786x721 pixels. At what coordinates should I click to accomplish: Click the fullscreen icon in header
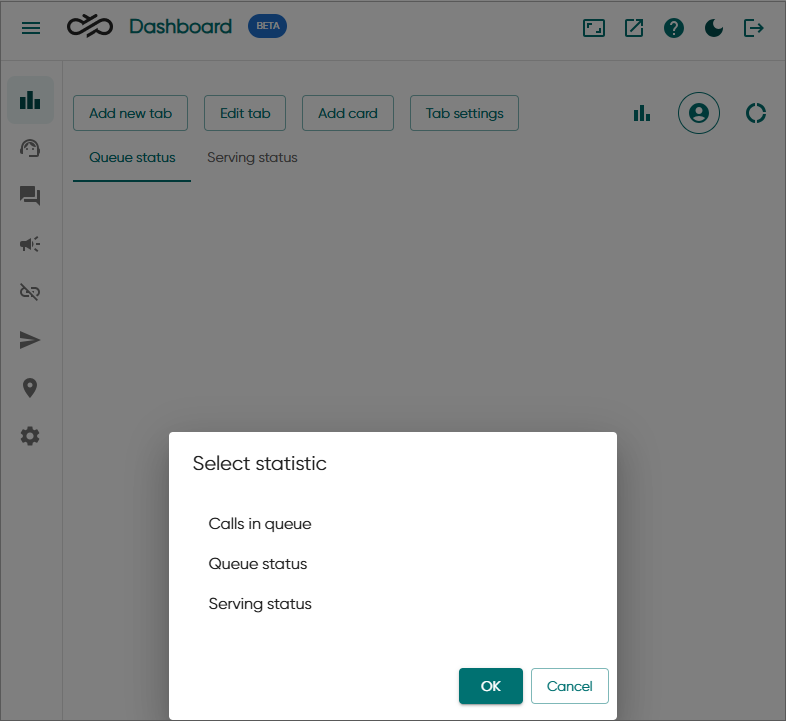[x=594, y=28]
